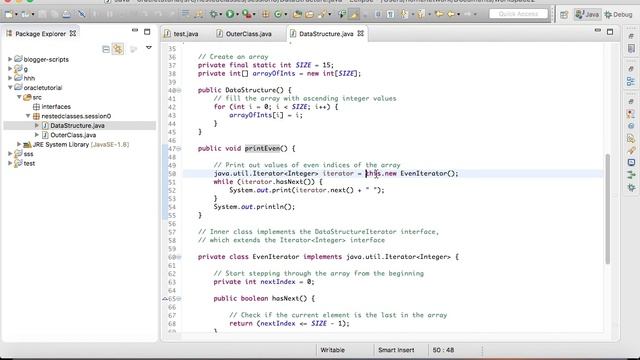
Task: Expand the blogger-scripts project
Action: (10, 59)
